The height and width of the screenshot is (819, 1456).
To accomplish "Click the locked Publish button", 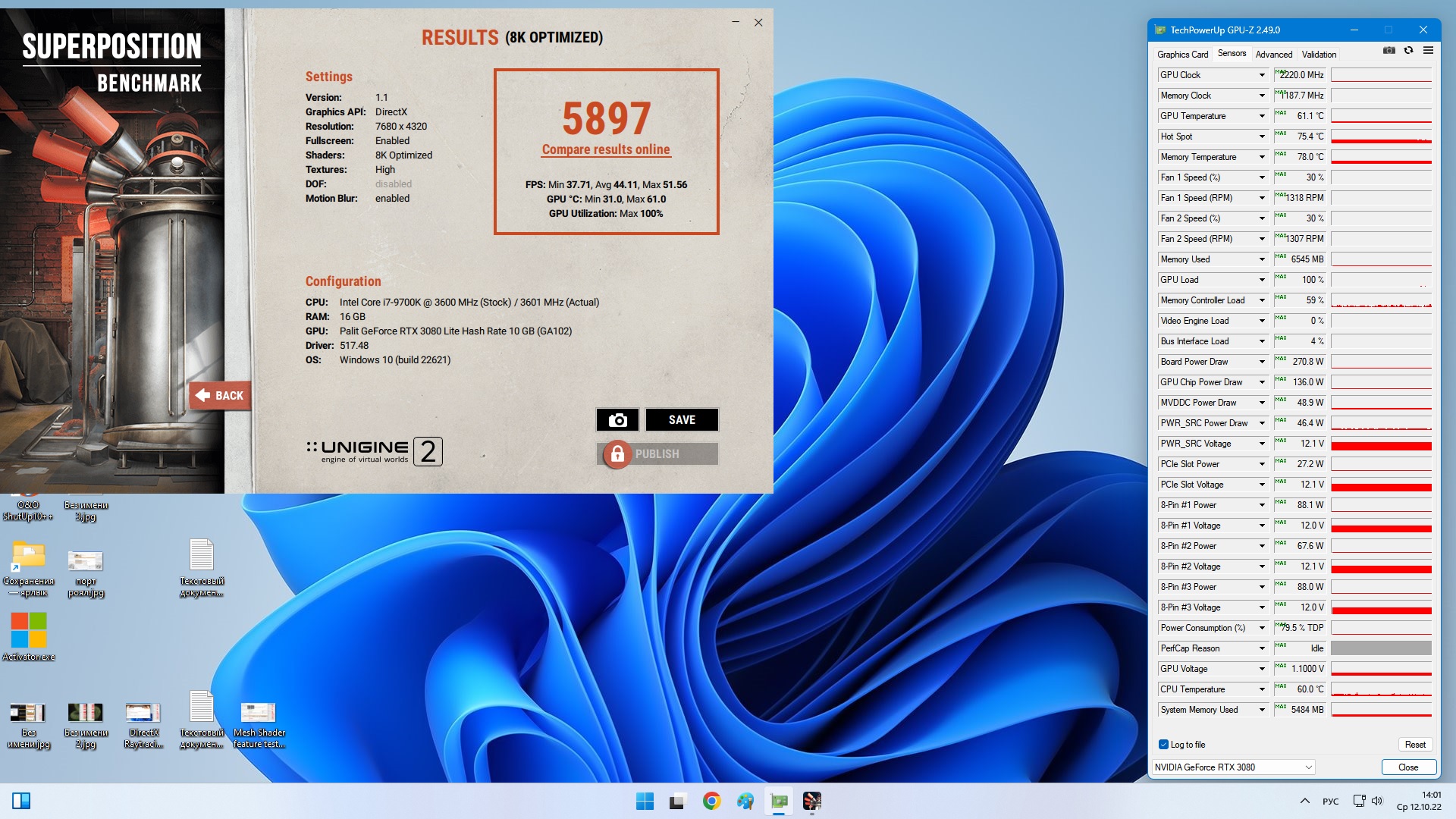I will click(657, 454).
